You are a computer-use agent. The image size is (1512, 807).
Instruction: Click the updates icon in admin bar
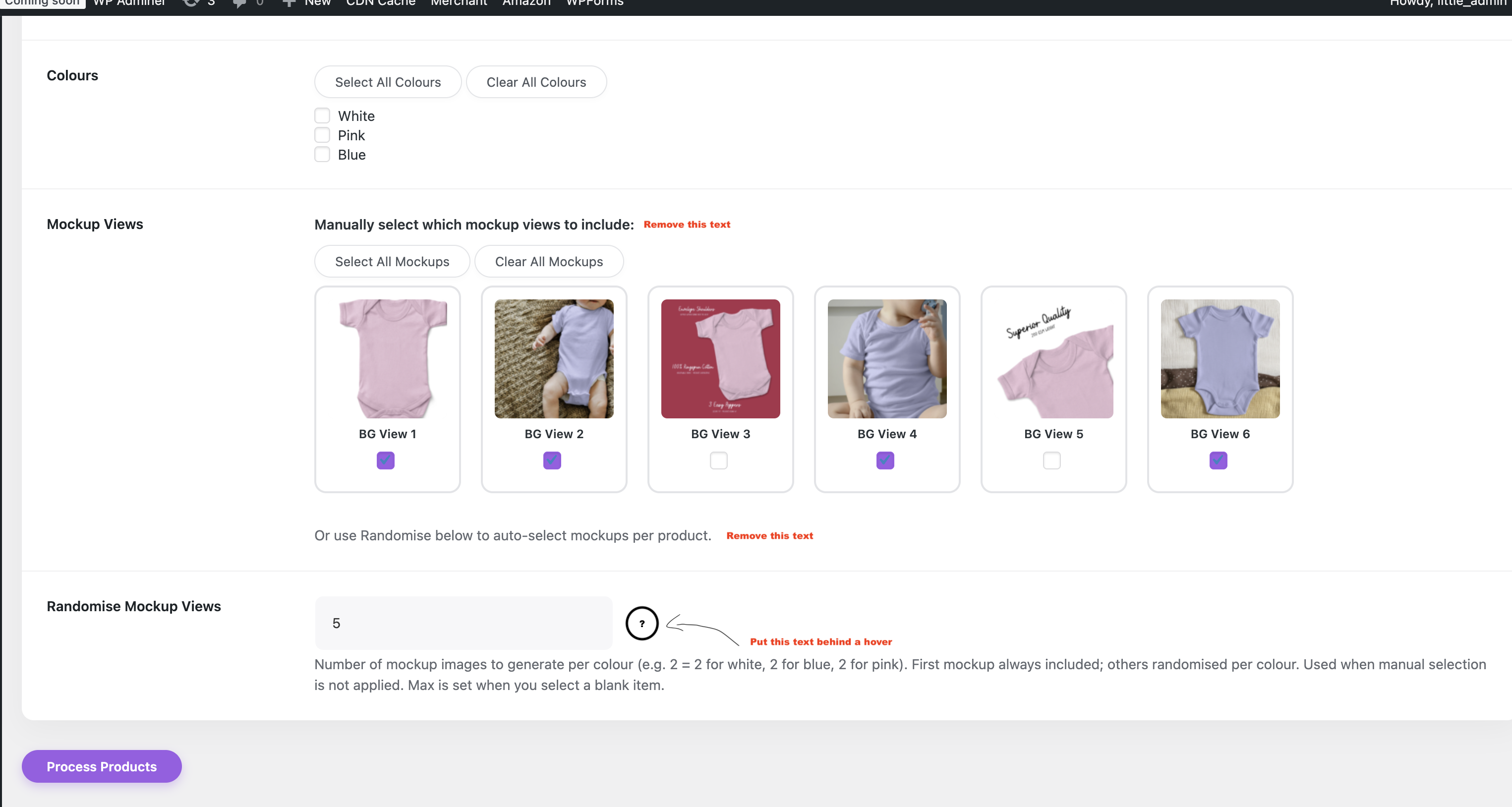click(191, 3)
